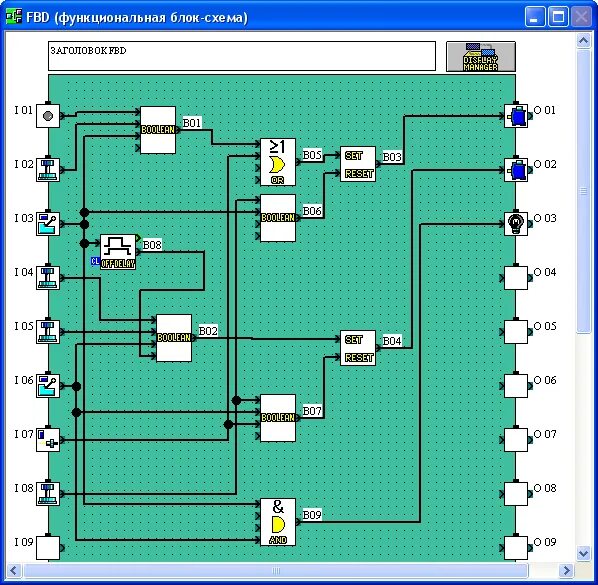Screen dimensions: 598x585
Task: Select input I 08 sensor icon
Action: coord(48,494)
